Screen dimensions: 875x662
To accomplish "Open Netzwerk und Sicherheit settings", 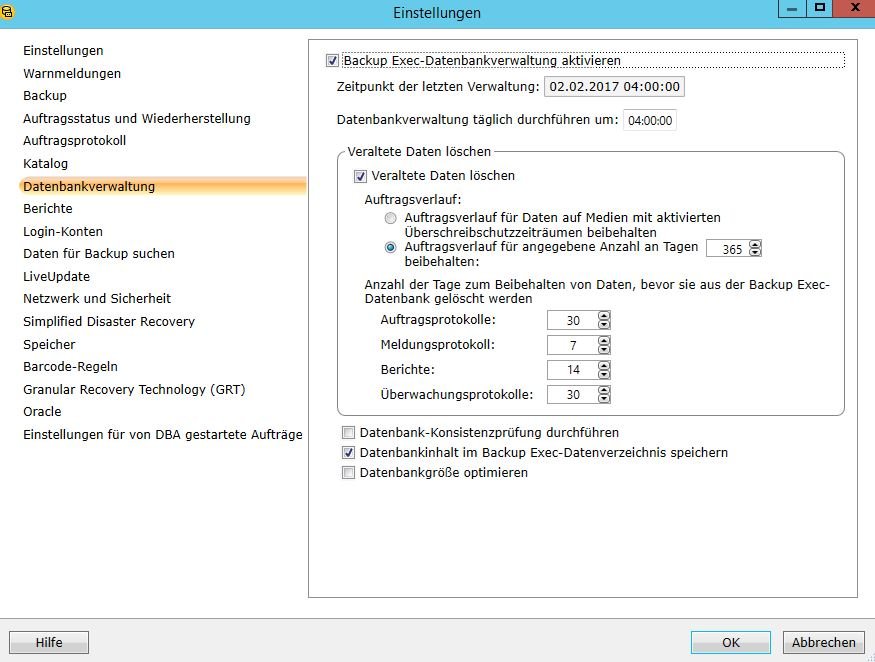I will click(97, 299).
